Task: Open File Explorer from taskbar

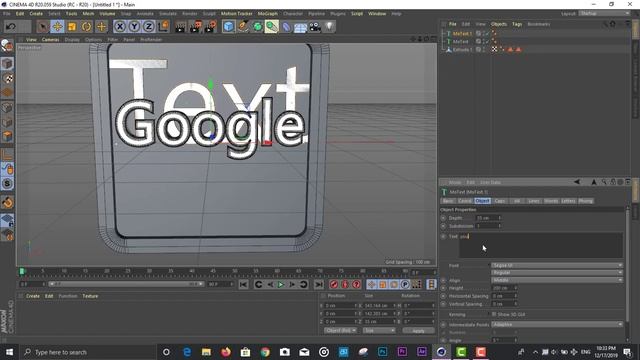Action: click(x=206, y=352)
